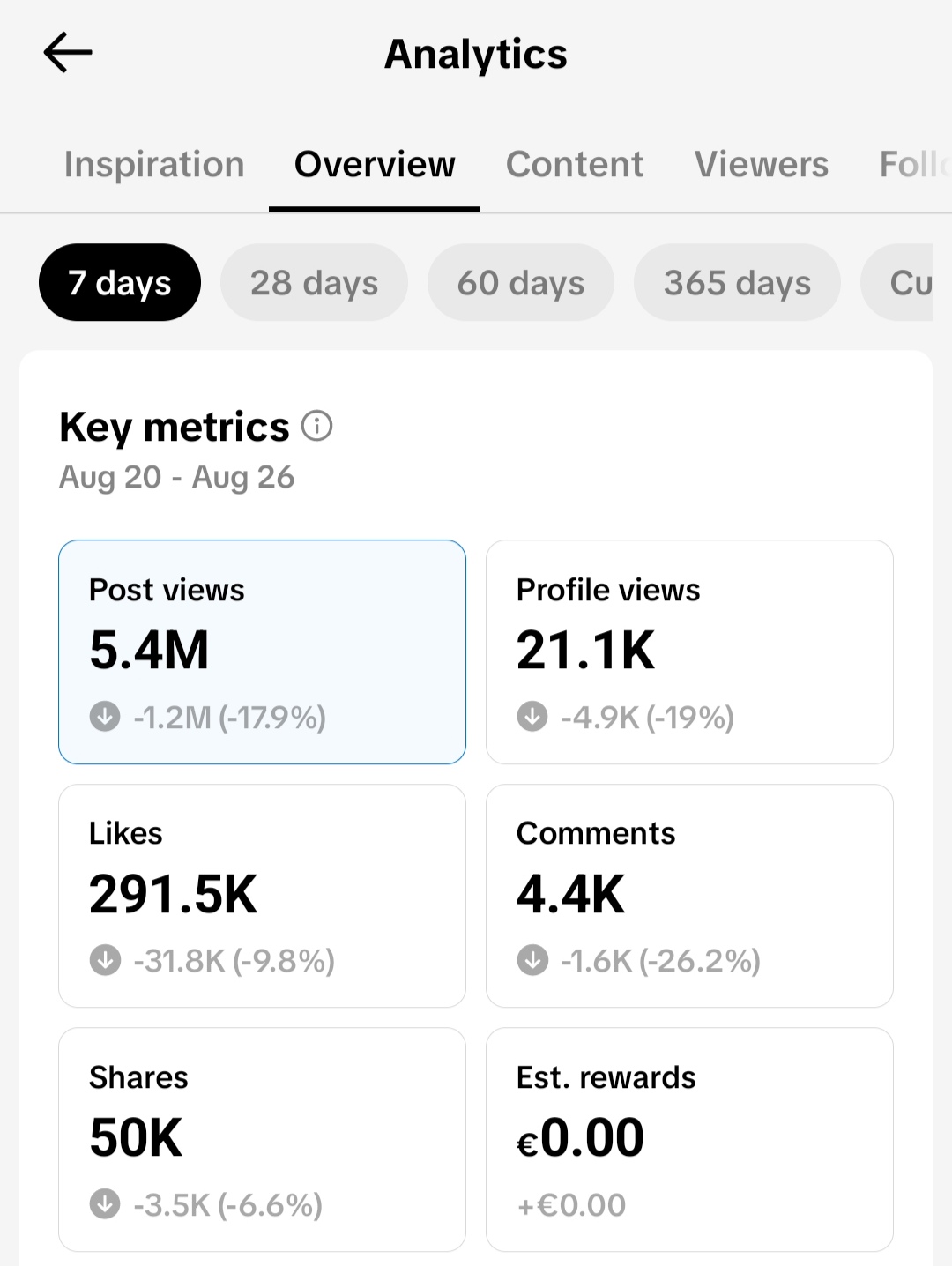The image size is (952, 1266).
Task: Select the Post views metric card
Action: [x=262, y=652]
